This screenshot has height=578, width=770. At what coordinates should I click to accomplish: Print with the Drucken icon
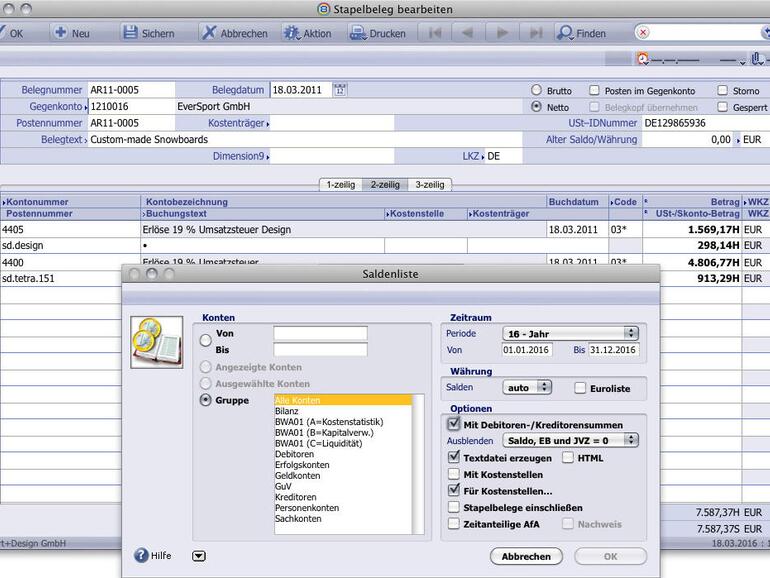click(x=358, y=33)
